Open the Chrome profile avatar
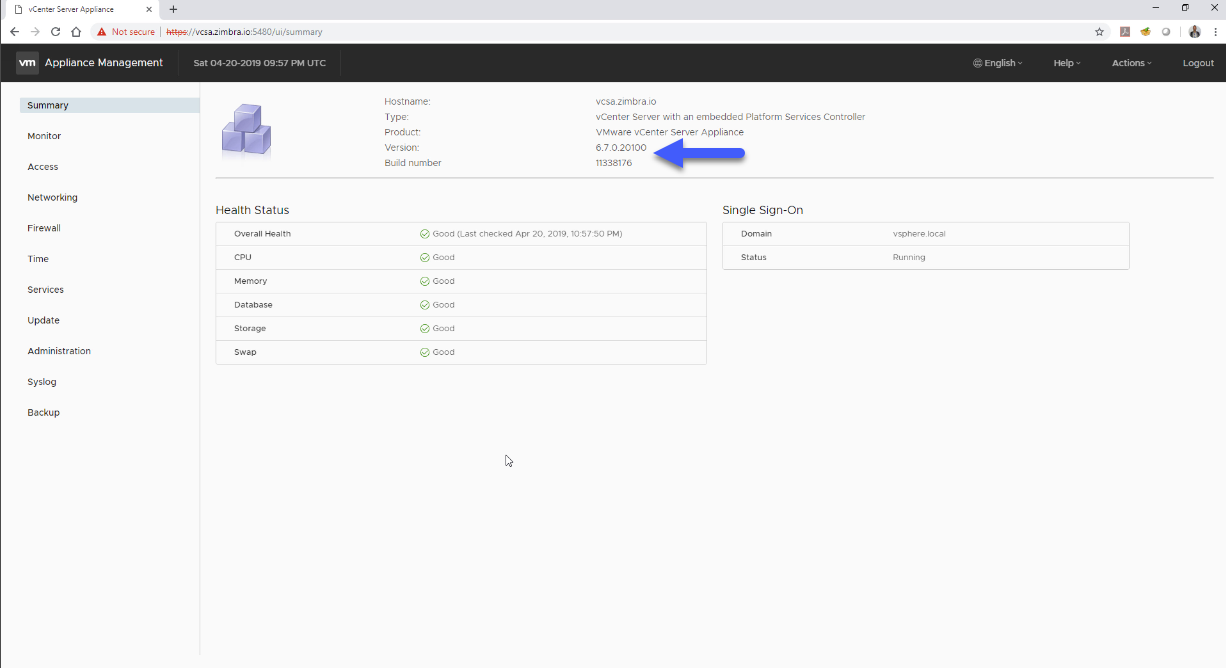This screenshot has width=1226, height=668. point(1194,32)
